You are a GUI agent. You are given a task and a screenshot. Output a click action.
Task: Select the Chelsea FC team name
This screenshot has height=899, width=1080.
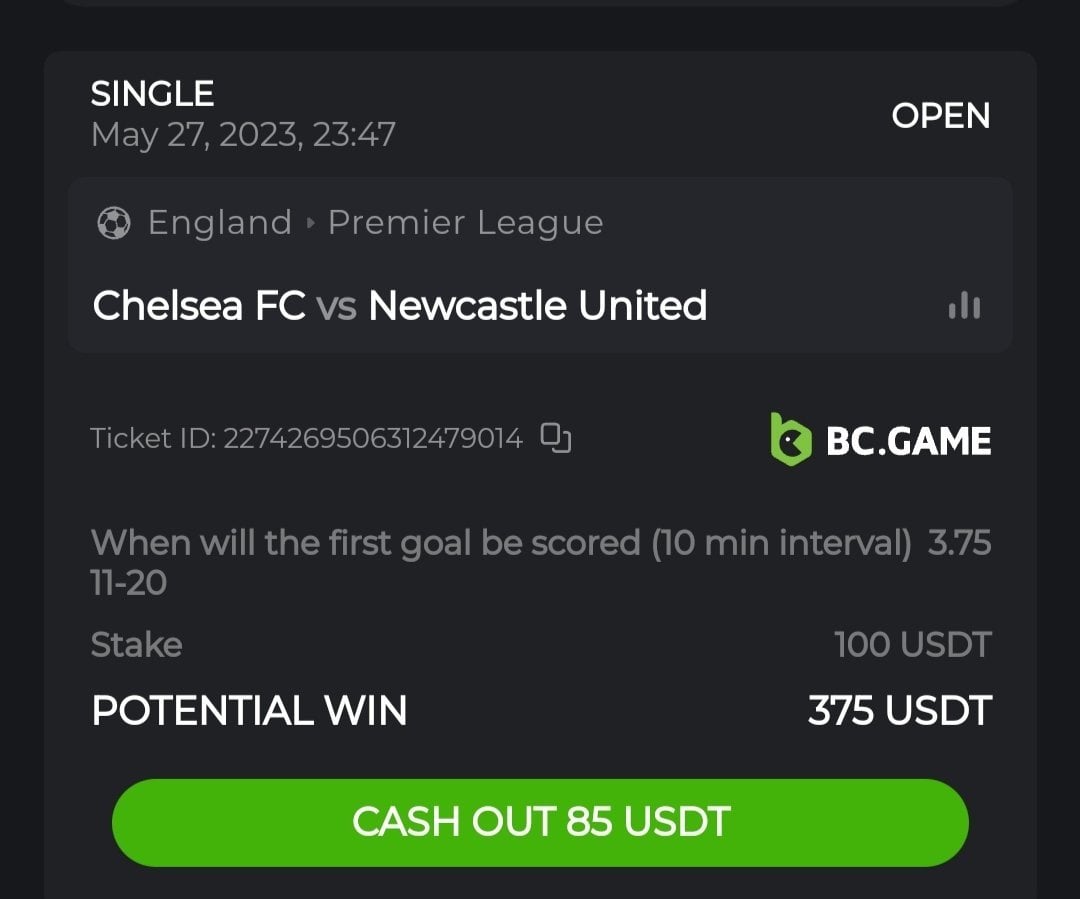[x=198, y=305]
